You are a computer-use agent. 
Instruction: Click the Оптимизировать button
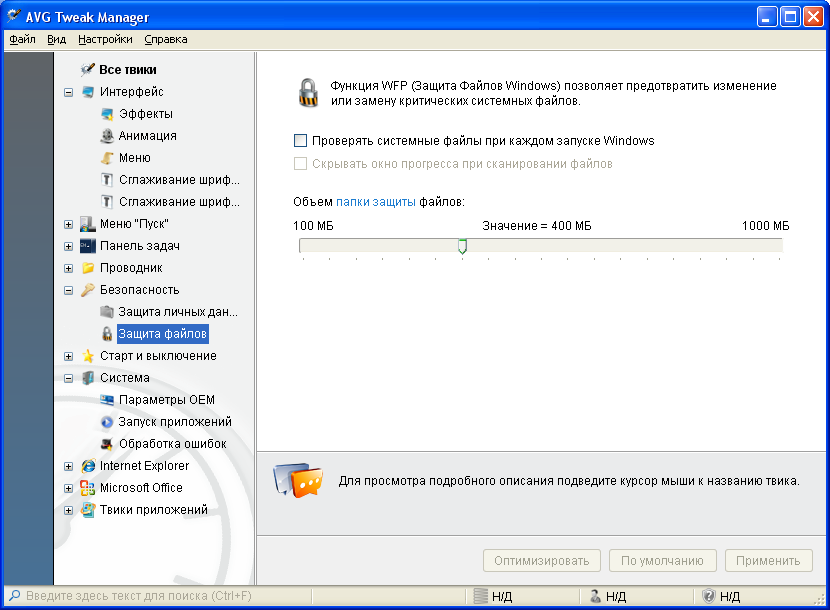tap(542, 561)
